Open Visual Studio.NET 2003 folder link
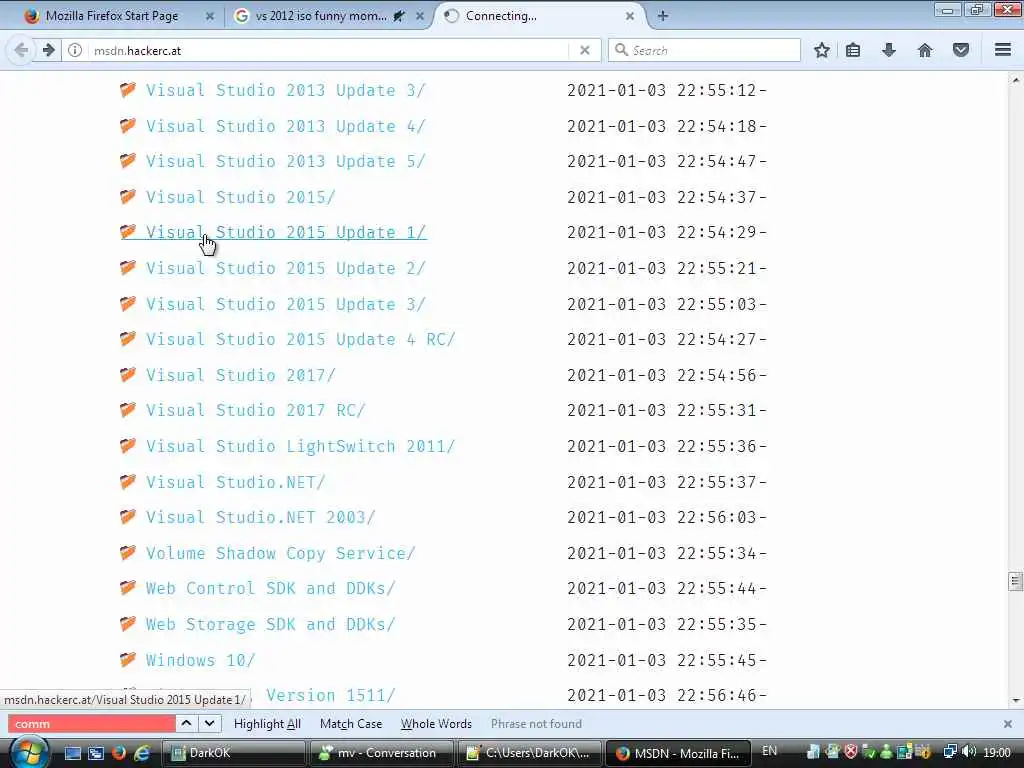 click(261, 517)
